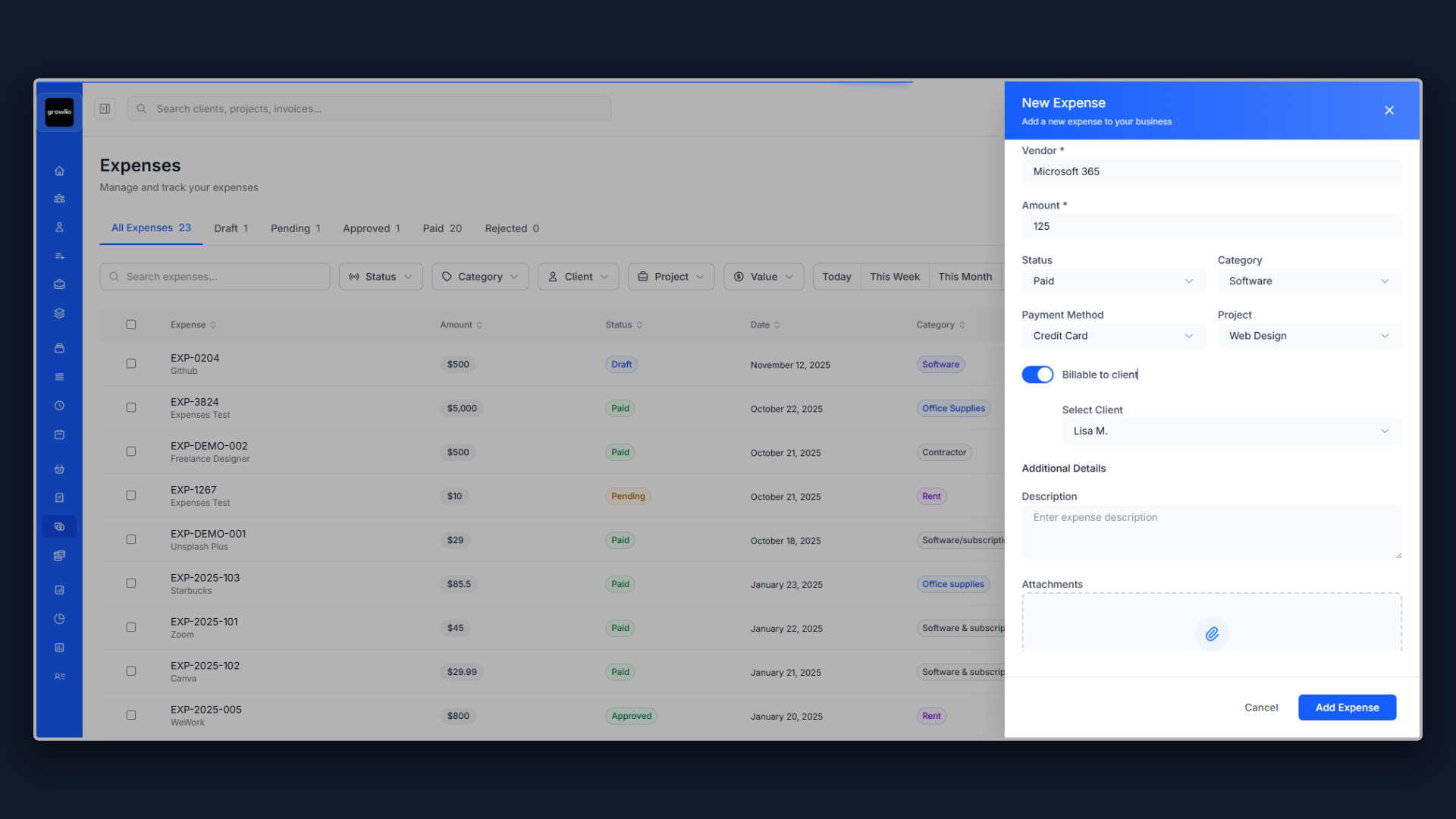
Task: Open the pie chart analytics icon
Action: click(59, 618)
